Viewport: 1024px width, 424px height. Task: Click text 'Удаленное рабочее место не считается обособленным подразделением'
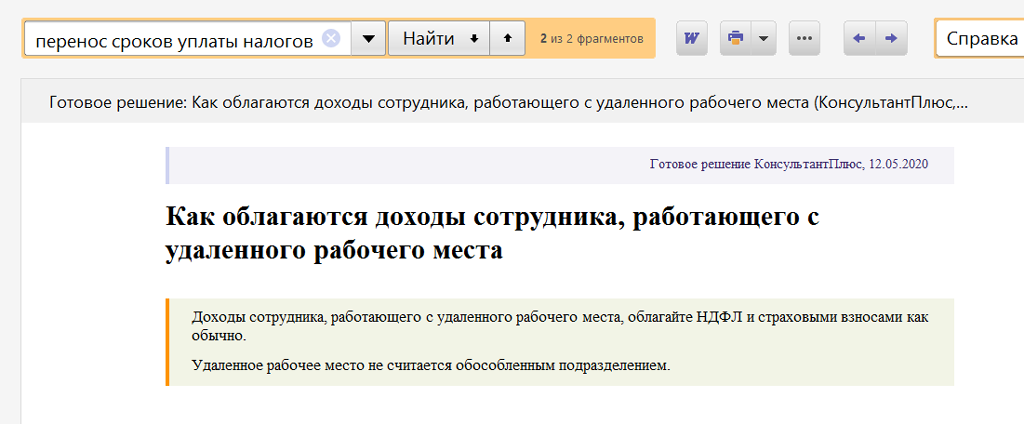click(x=431, y=365)
